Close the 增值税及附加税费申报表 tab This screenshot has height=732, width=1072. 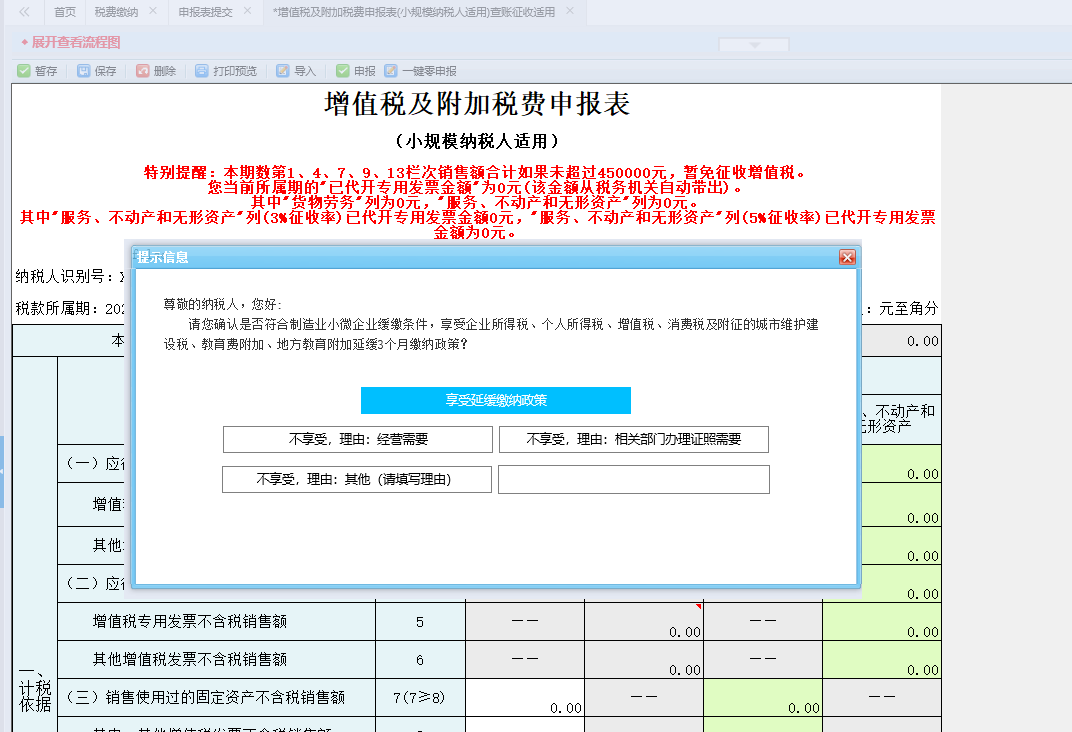coord(570,11)
